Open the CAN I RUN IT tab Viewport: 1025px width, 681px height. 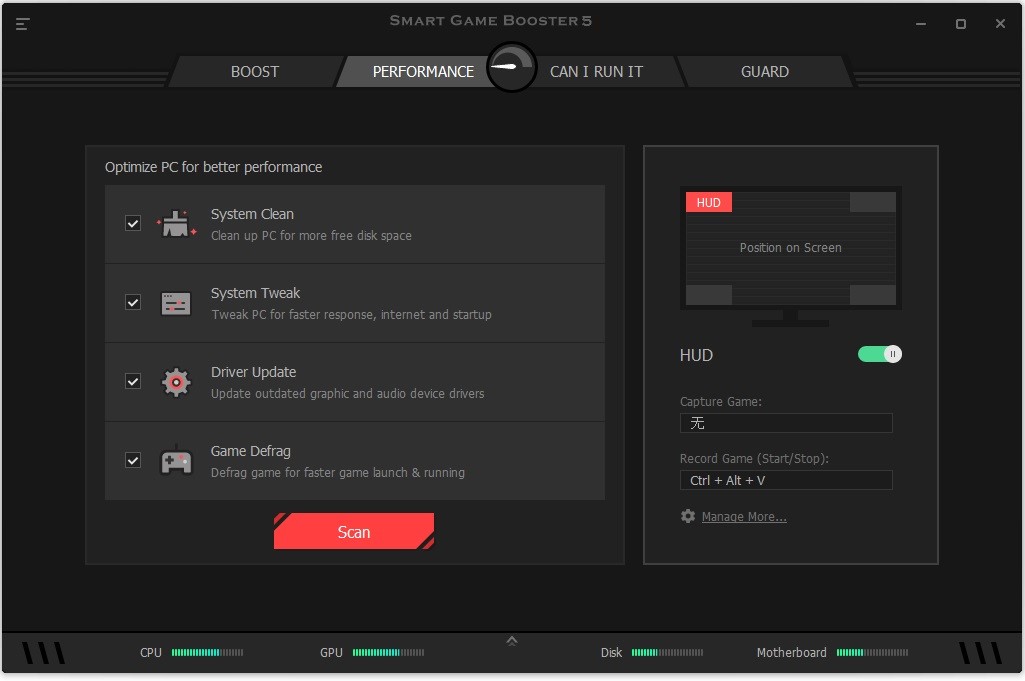point(596,71)
